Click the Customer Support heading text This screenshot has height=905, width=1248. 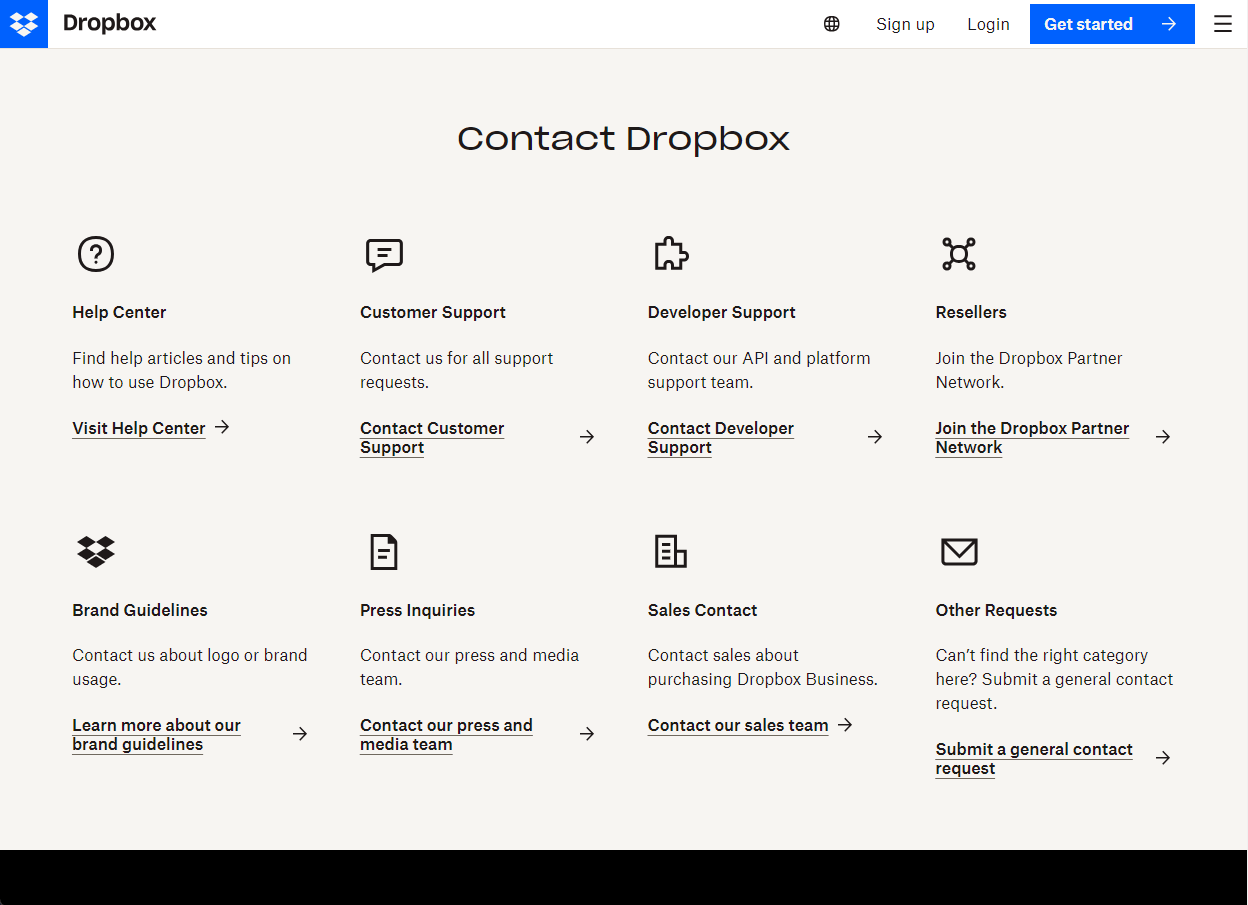(x=433, y=312)
